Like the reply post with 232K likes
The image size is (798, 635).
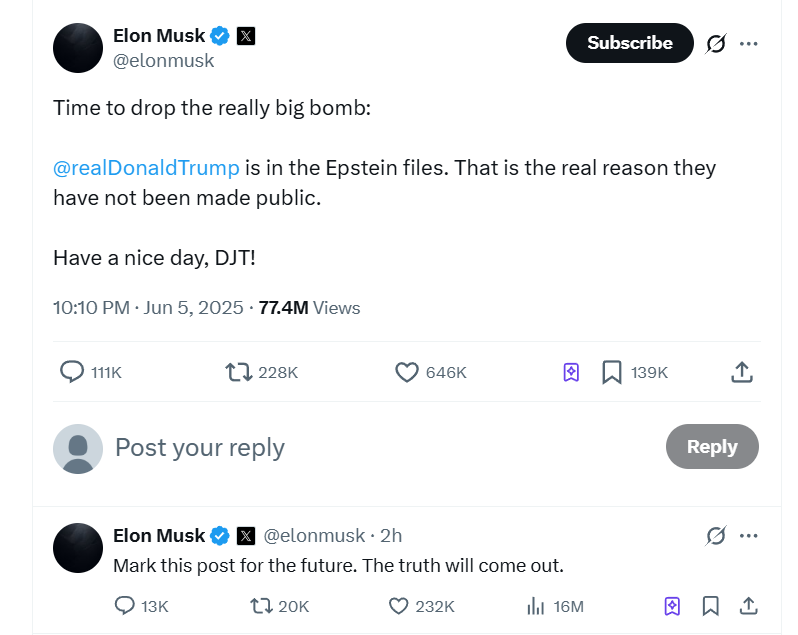pyautogui.click(x=399, y=605)
